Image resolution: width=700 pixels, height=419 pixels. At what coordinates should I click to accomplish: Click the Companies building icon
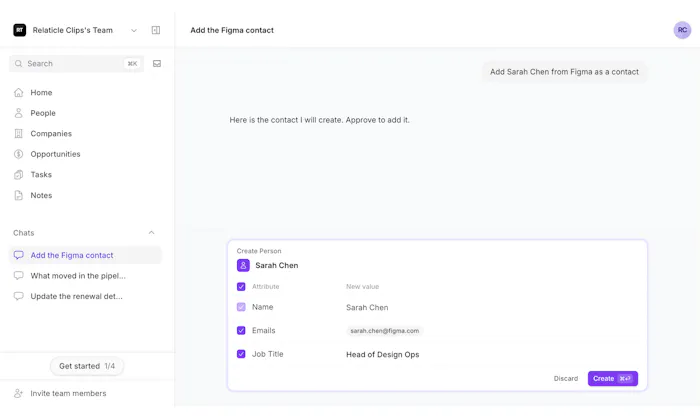tap(18, 133)
